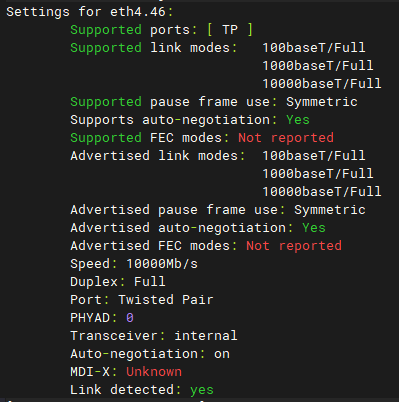Click the 100baseT/Full entry under Supported link modes
The height and width of the screenshot is (402, 399).
(x=314, y=48)
